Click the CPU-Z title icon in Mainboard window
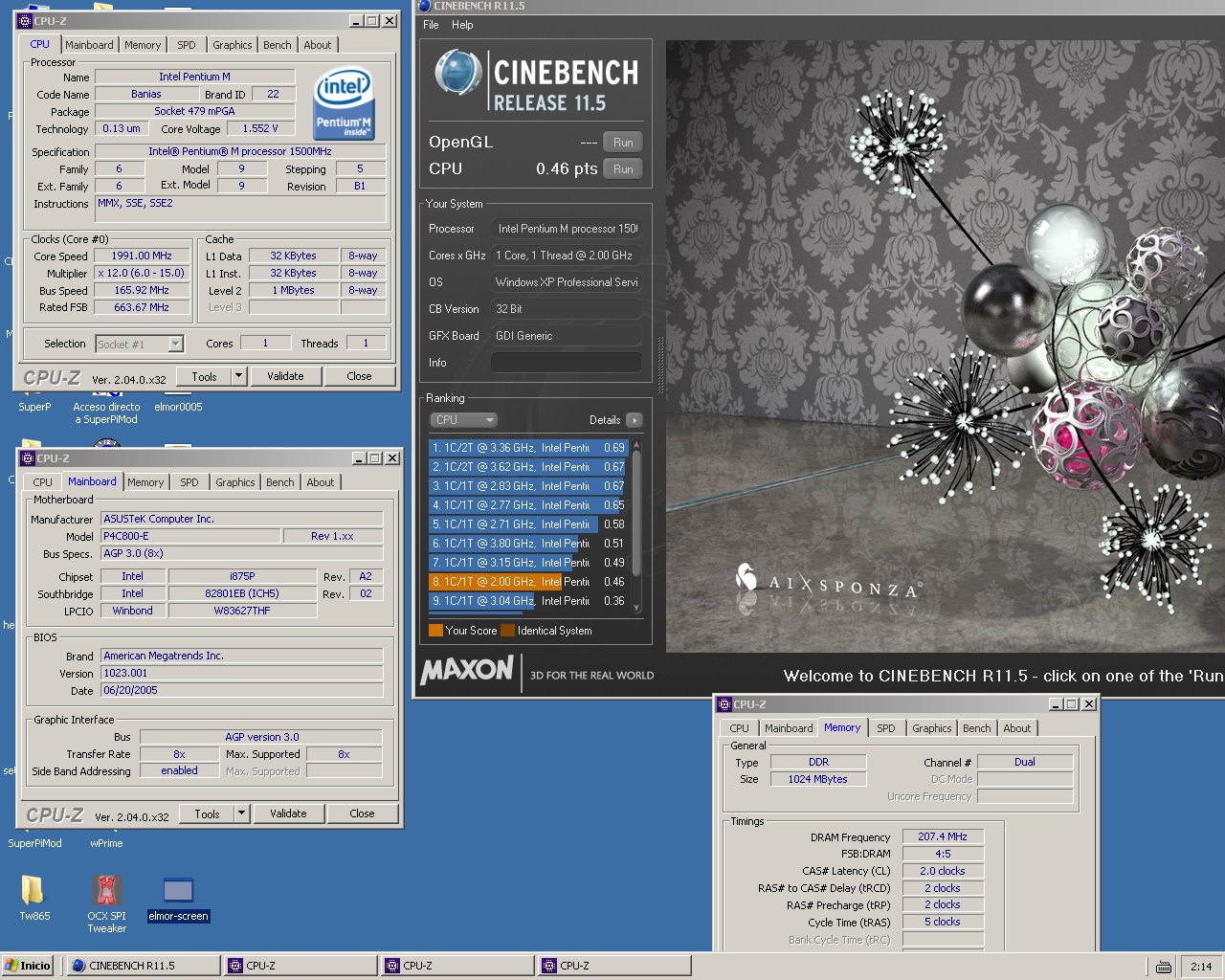The height and width of the screenshot is (980, 1225). pyautogui.click(x=28, y=458)
